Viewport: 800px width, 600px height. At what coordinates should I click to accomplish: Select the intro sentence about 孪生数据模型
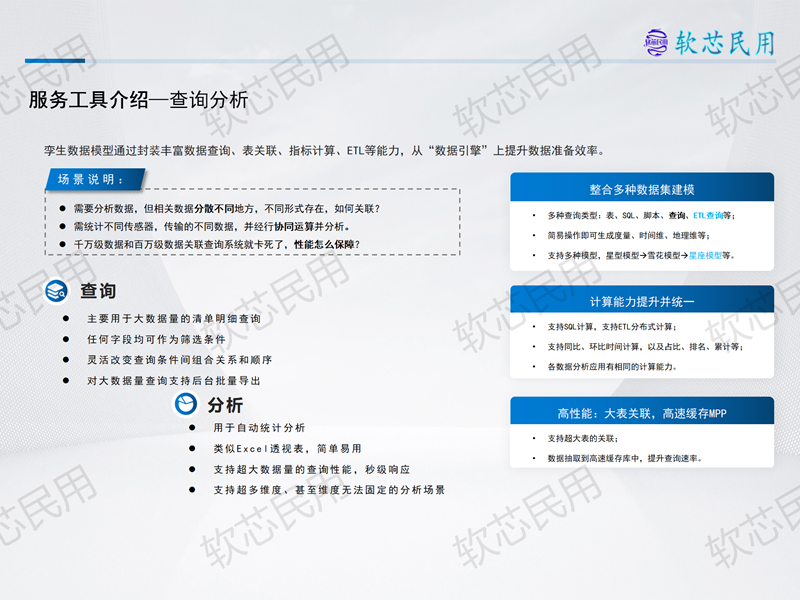pos(324,151)
